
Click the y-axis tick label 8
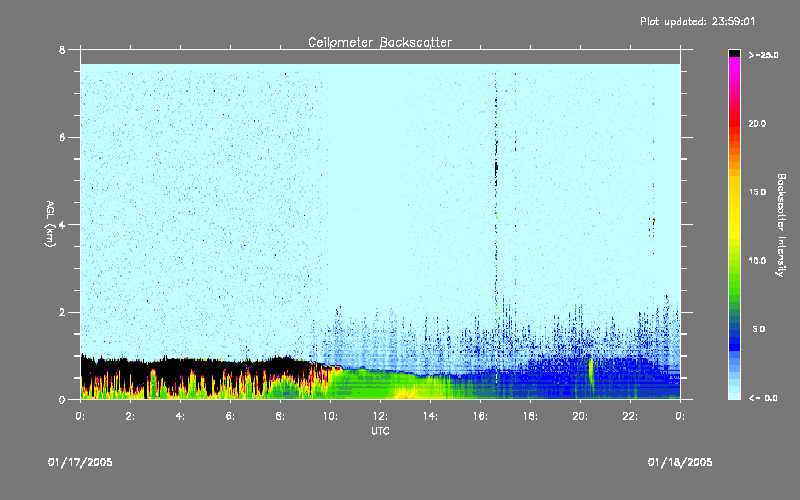(x=62, y=50)
